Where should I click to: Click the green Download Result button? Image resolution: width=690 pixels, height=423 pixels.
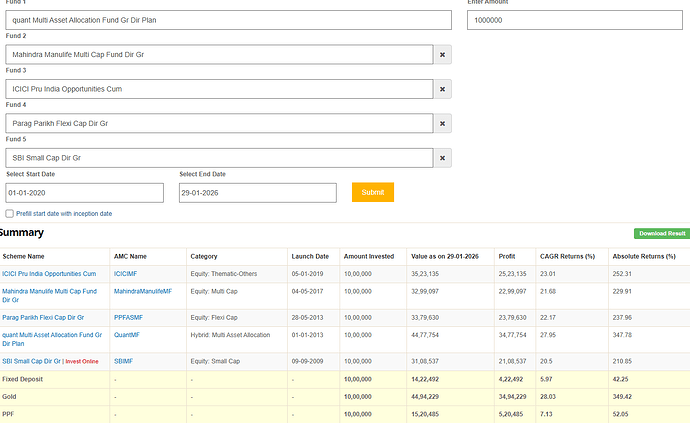pyautogui.click(x=661, y=233)
